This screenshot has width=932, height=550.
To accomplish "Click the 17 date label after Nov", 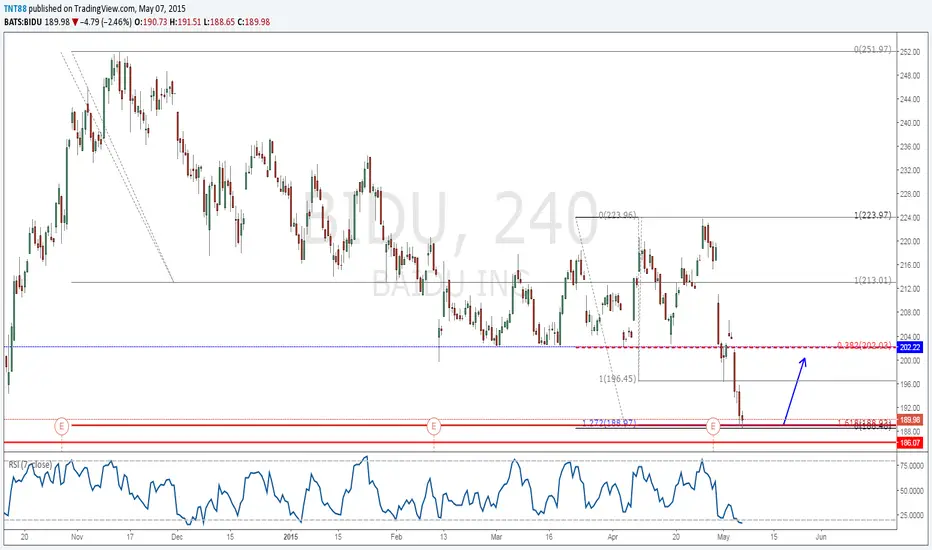I will coord(130,537).
